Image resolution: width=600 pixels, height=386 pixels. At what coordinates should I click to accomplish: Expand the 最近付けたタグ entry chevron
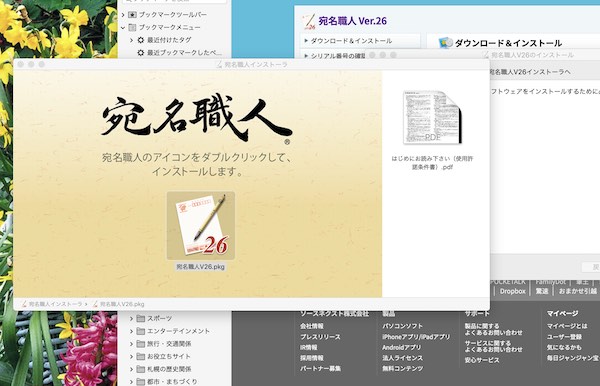pyautogui.click(x=131, y=40)
